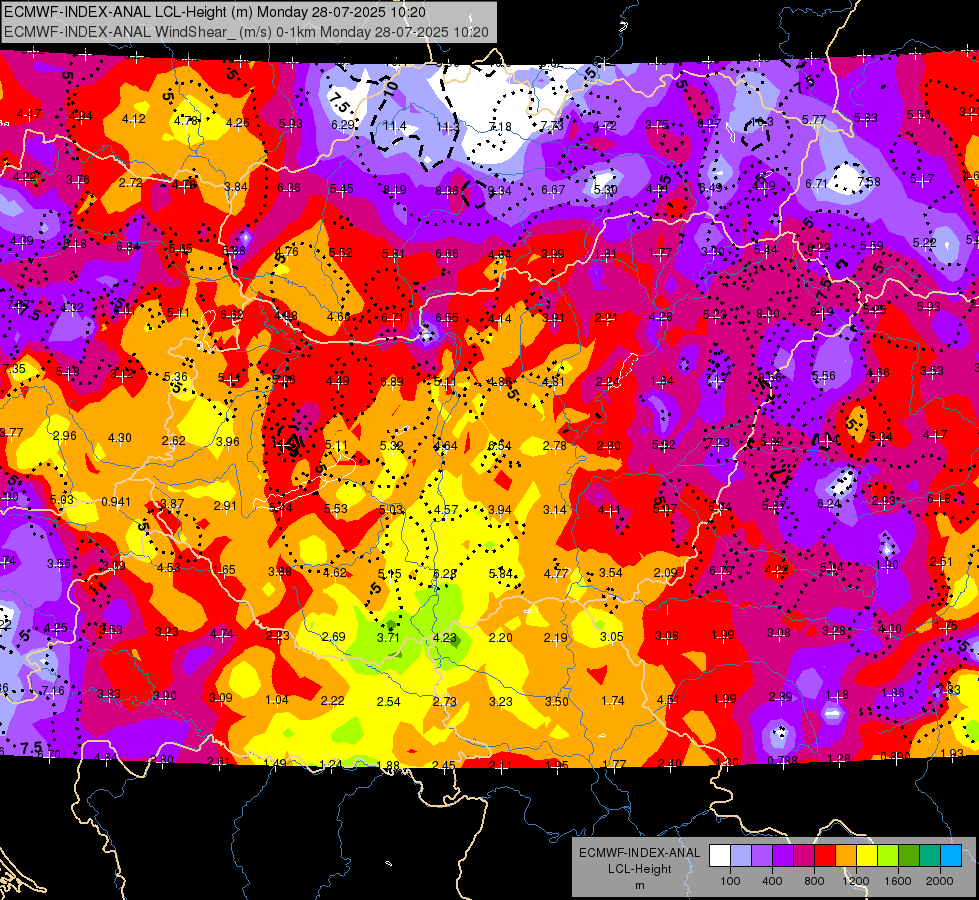This screenshot has height=900, width=979.
Task: Select the medium violet legend swatch before 400
Action: [x=762, y=856]
